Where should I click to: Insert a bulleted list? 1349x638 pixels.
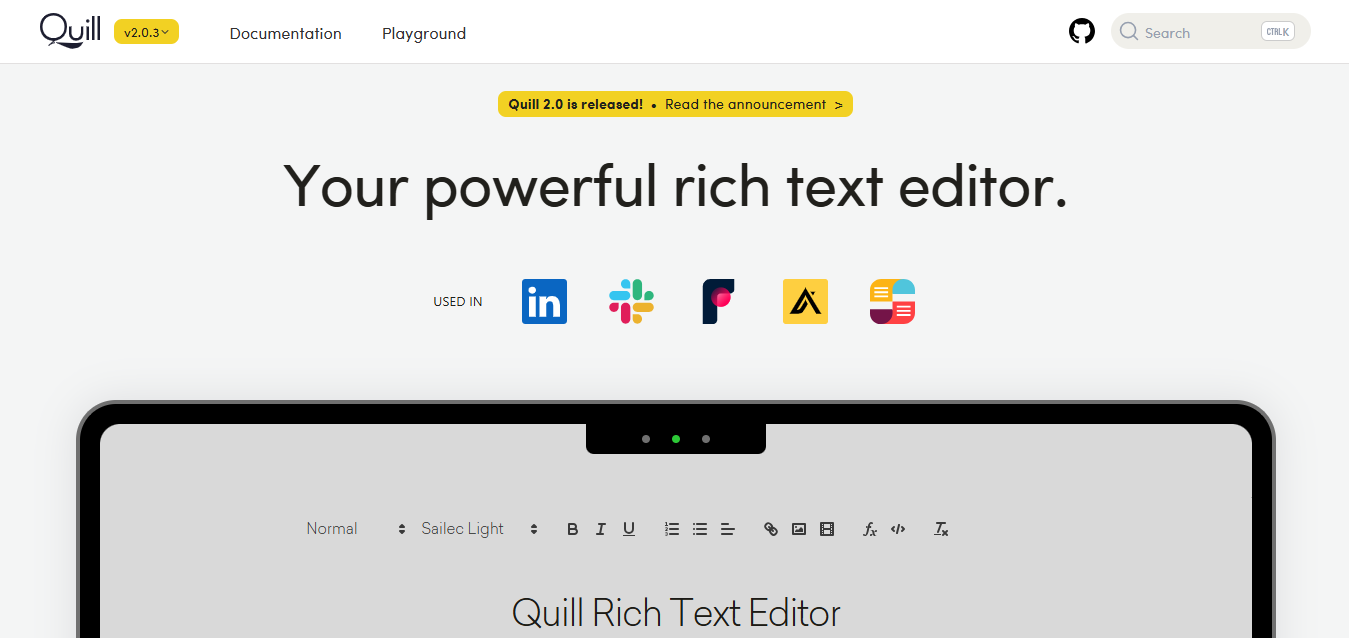click(x=700, y=529)
